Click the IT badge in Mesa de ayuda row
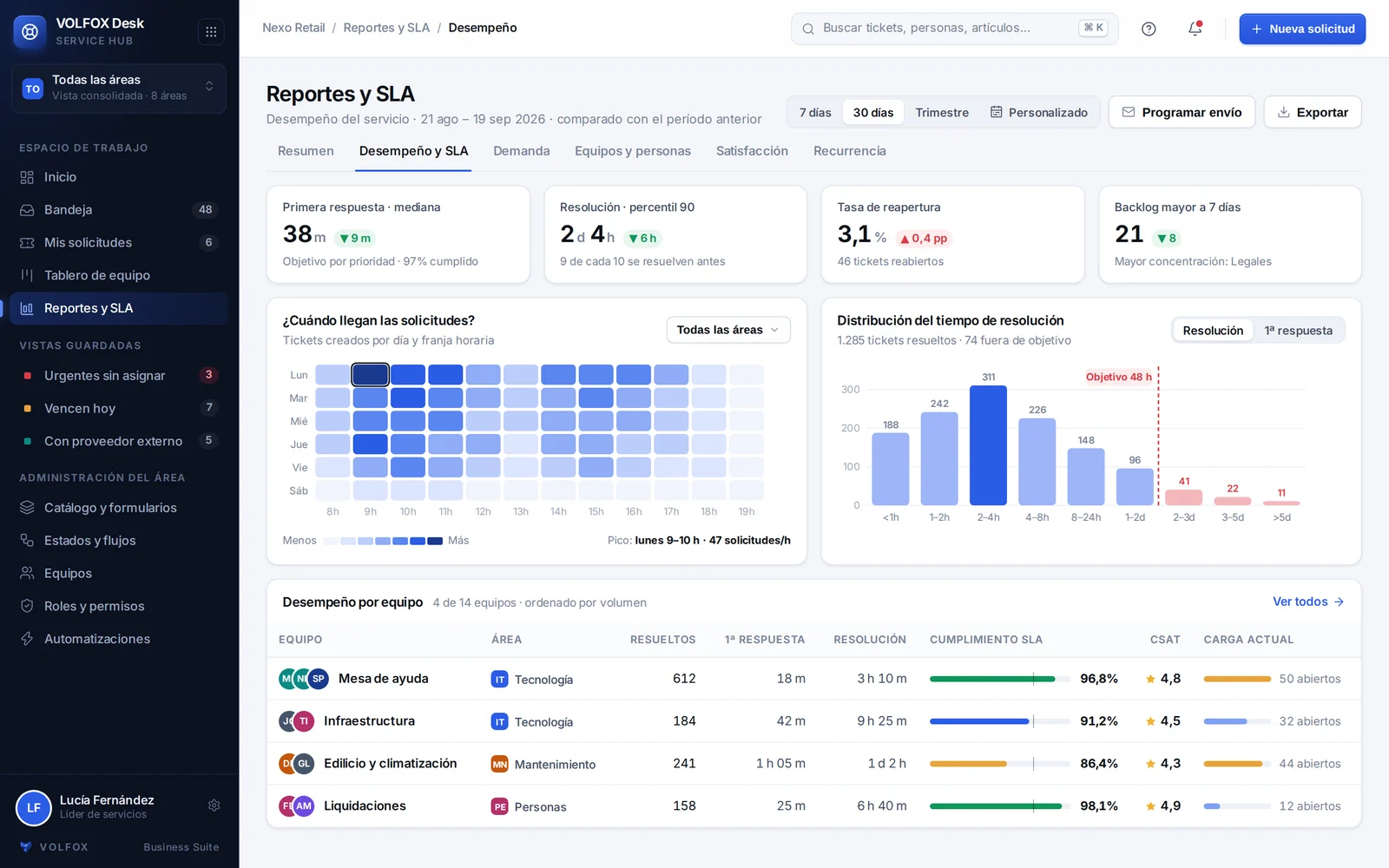Screen dimensions: 1389x868 tap(499, 680)
